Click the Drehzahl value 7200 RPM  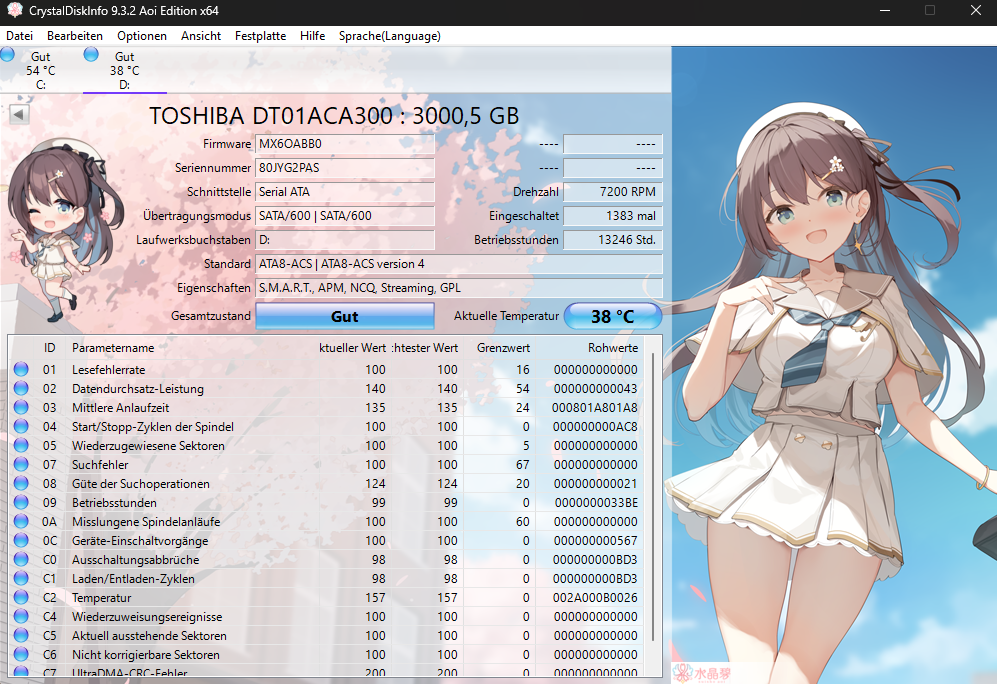click(612, 192)
